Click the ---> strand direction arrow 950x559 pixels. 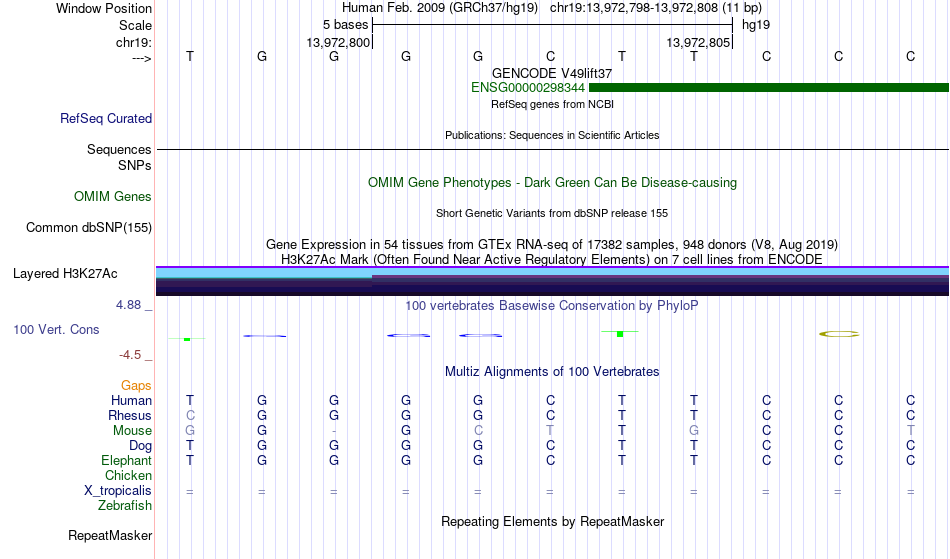coord(141,58)
